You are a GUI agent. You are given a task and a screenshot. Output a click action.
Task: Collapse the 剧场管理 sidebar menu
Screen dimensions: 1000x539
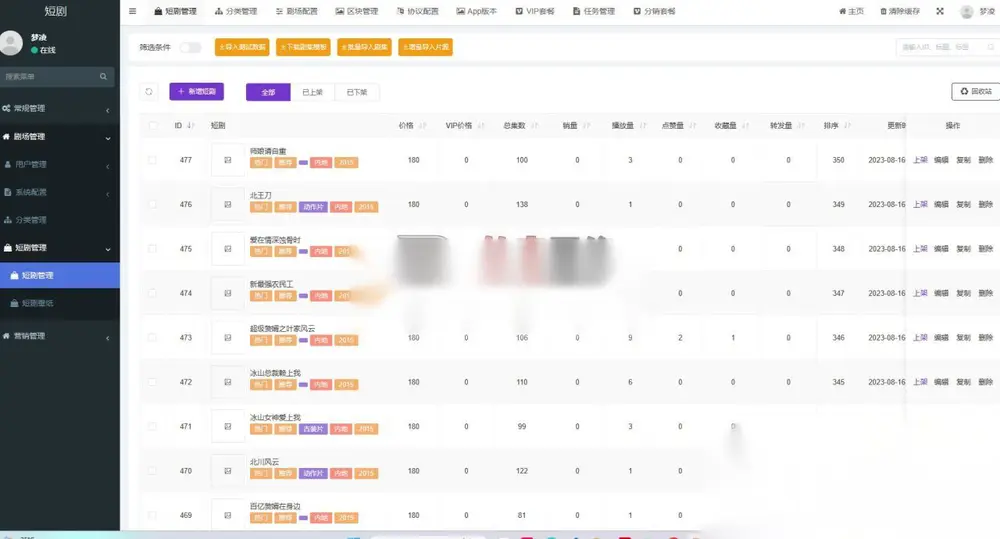[x=59, y=137]
